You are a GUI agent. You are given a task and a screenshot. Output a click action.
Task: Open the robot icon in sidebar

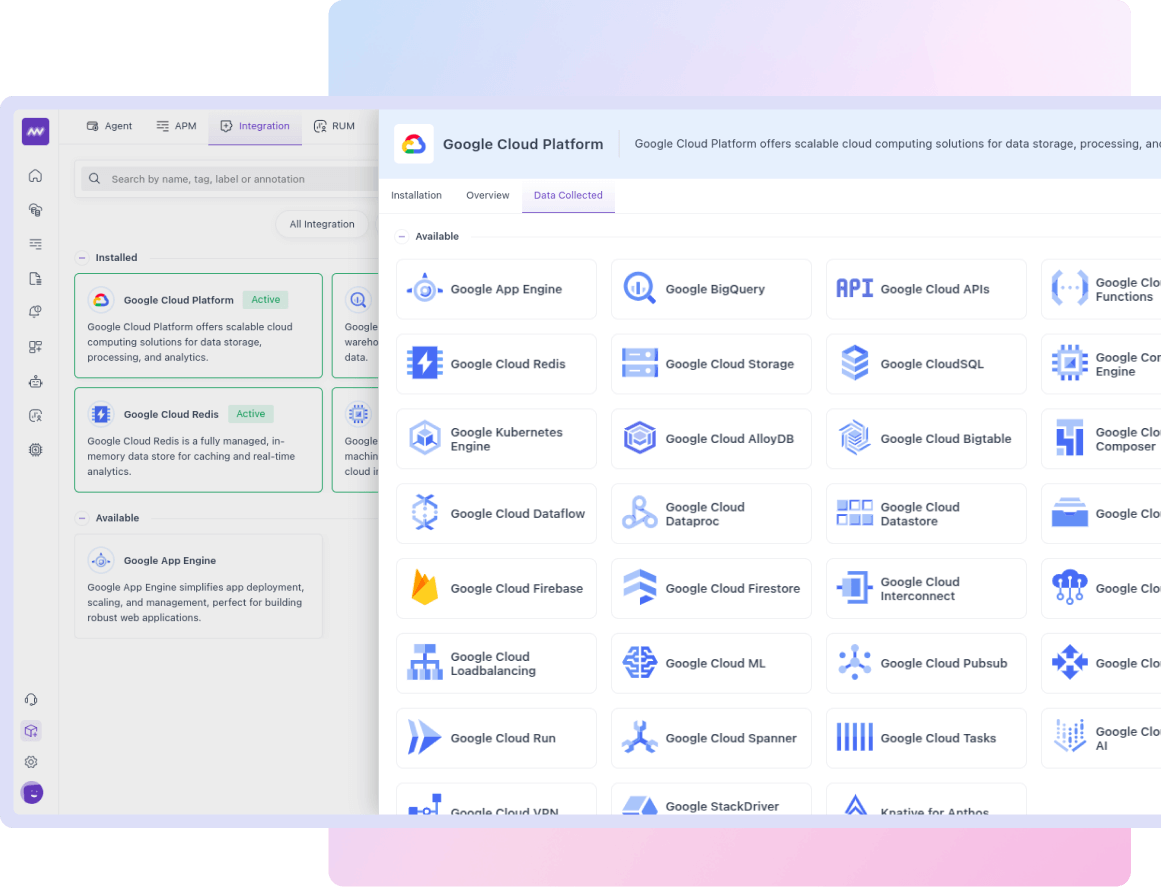click(35, 381)
